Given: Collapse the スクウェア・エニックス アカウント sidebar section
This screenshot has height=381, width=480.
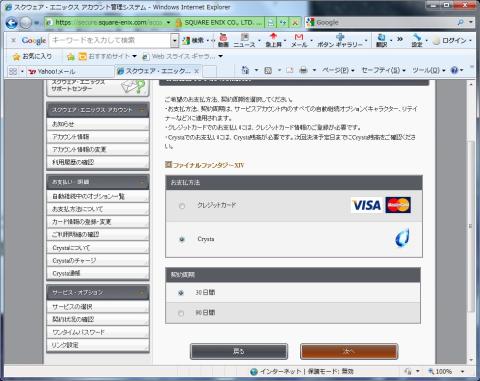Looking at the screenshot, I should tap(142, 110).
